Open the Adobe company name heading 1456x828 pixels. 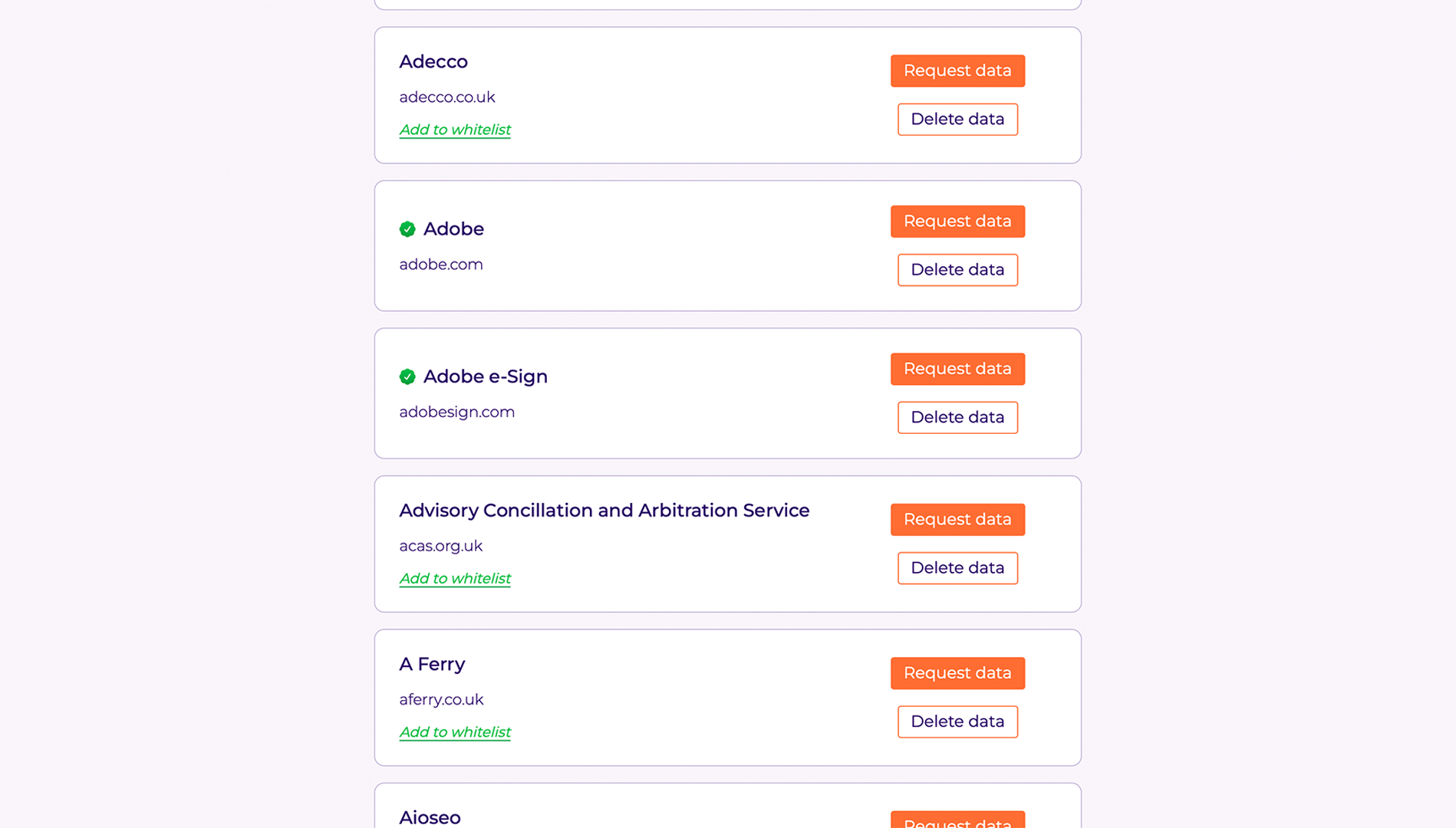(x=453, y=229)
